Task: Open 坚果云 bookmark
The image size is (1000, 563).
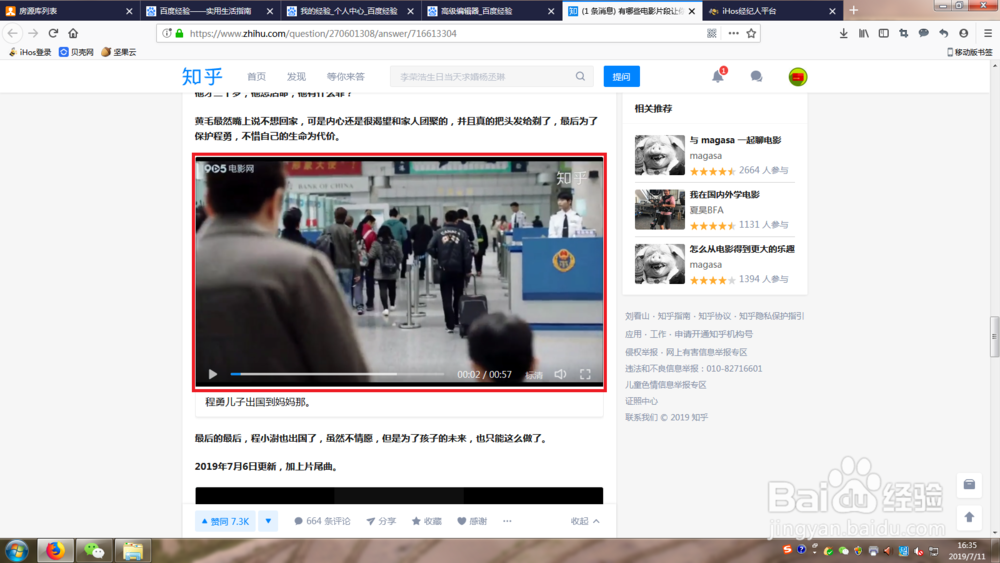Action: coord(119,52)
